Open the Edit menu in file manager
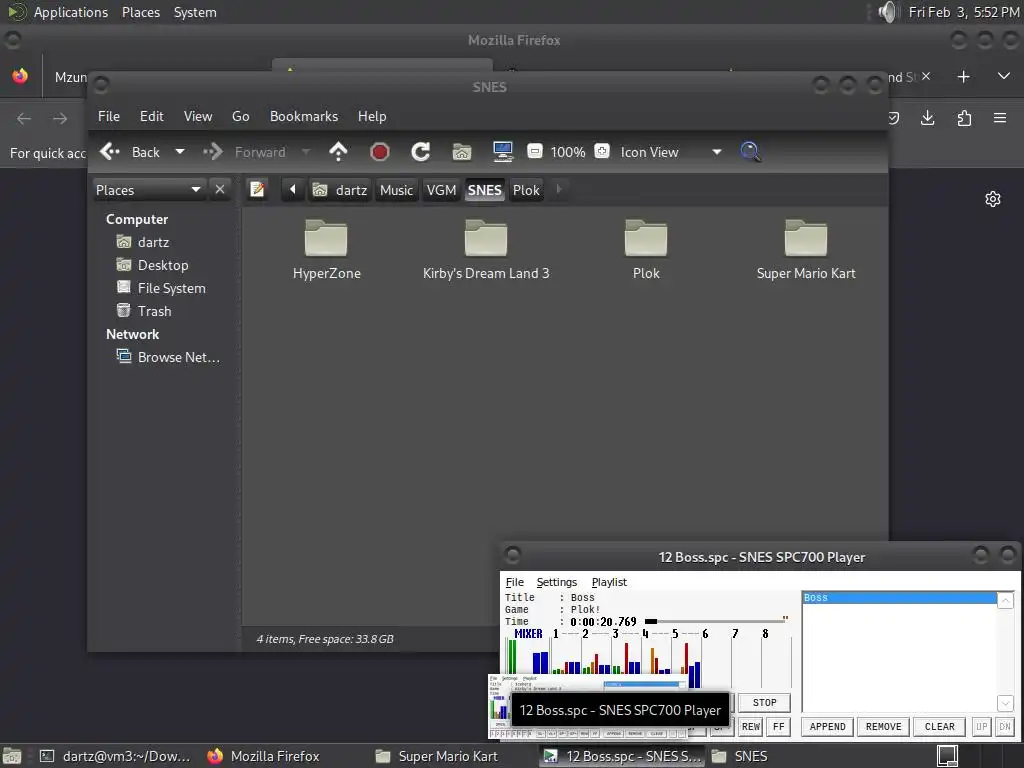The height and width of the screenshot is (768, 1024). 152,116
